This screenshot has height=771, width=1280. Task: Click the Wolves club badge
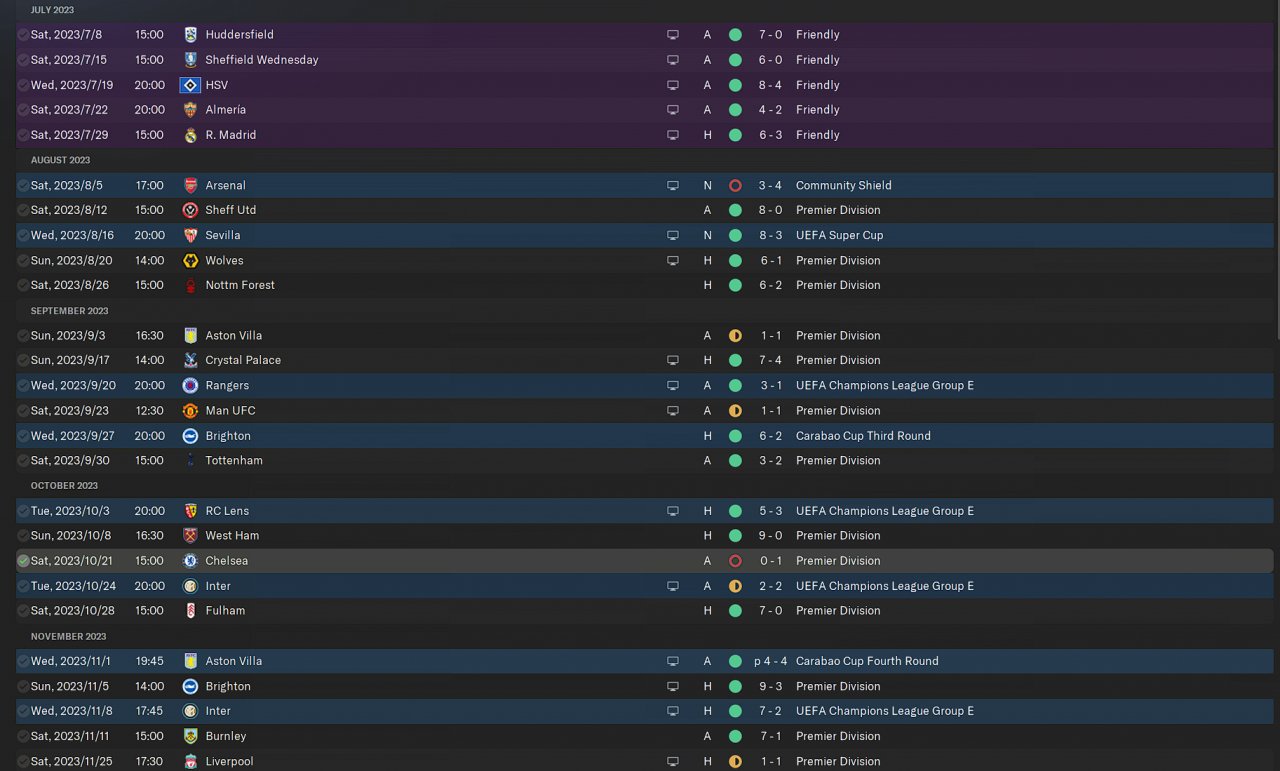click(190, 261)
